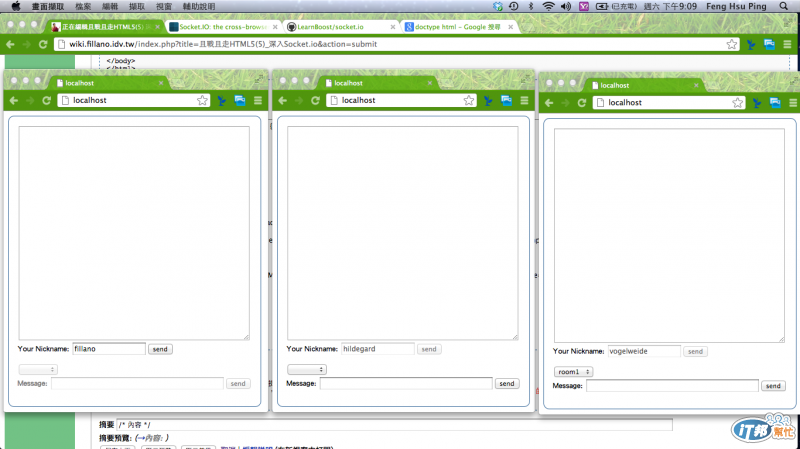The height and width of the screenshot is (449, 800).
Task: Open the room1 dropdown in vogelweide window
Action: tap(573, 372)
